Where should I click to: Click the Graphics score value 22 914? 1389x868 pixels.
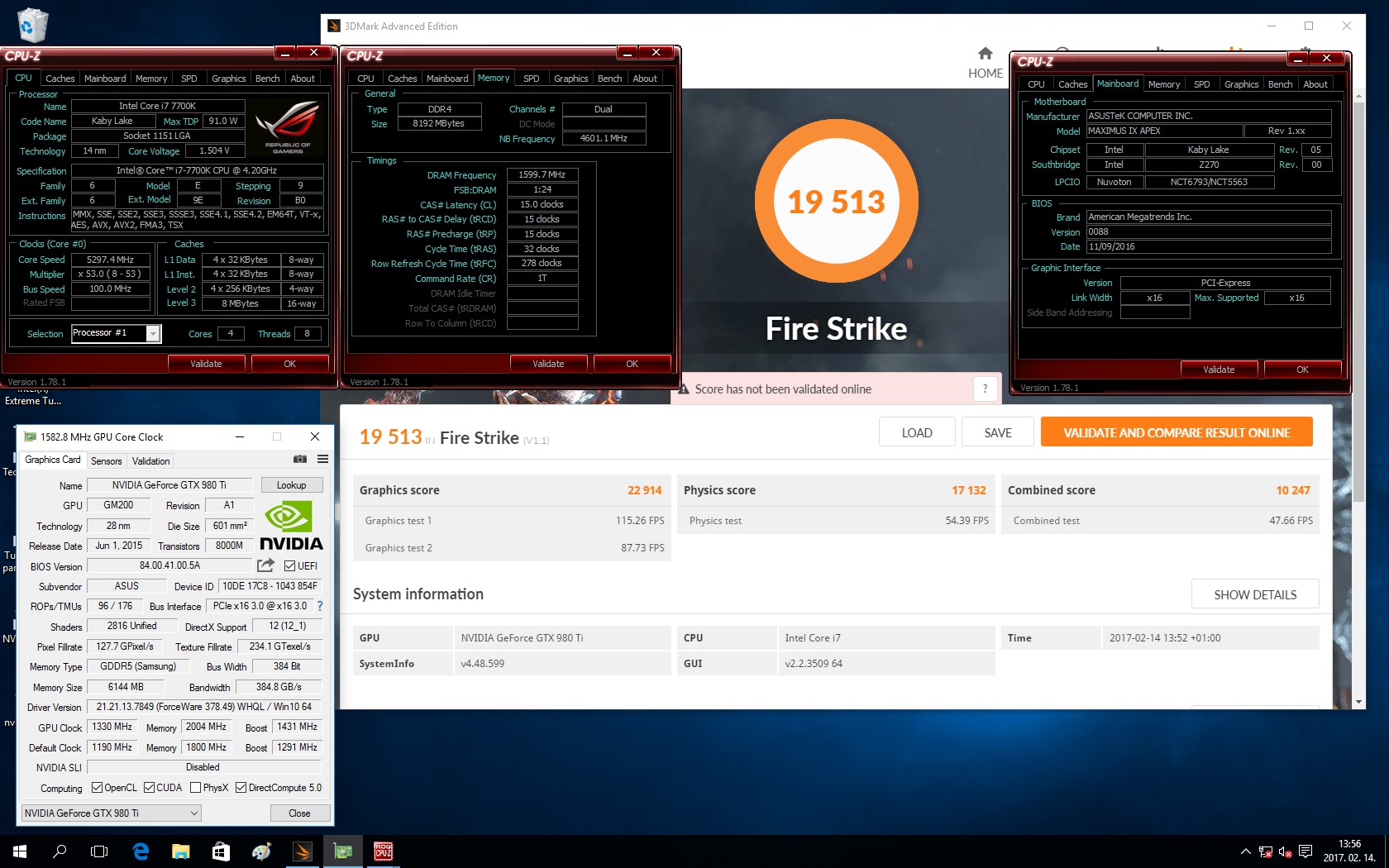pyautogui.click(x=645, y=490)
